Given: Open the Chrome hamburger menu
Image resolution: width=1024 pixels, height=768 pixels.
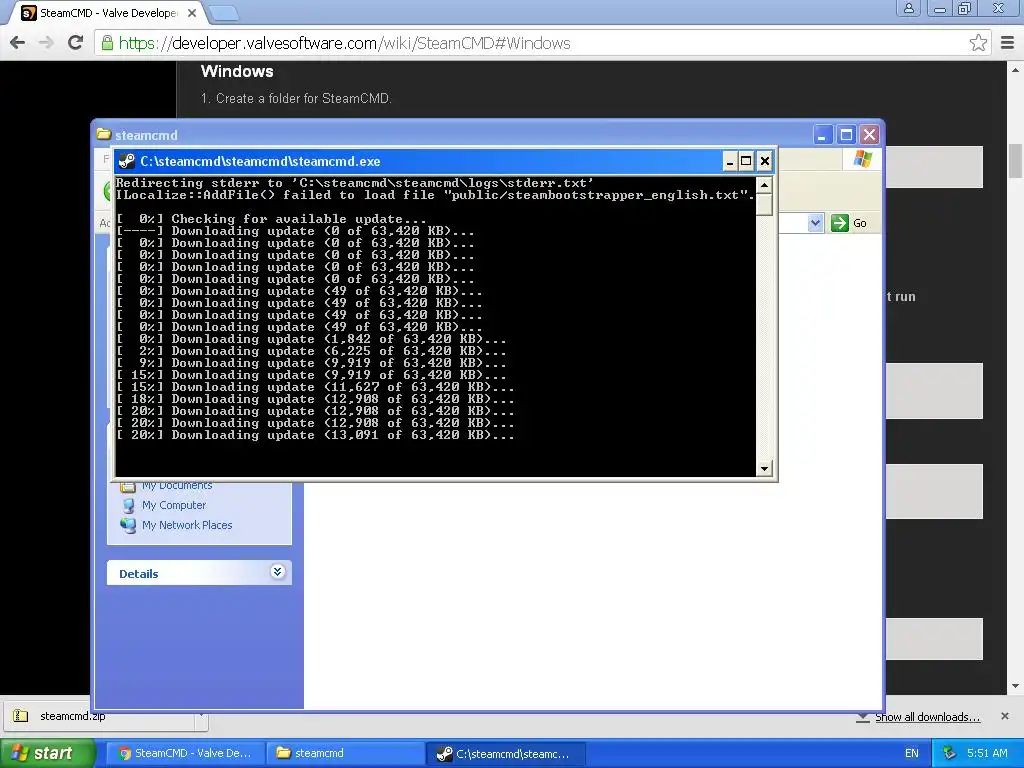Looking at the screenshot, I should point(1008,43).
